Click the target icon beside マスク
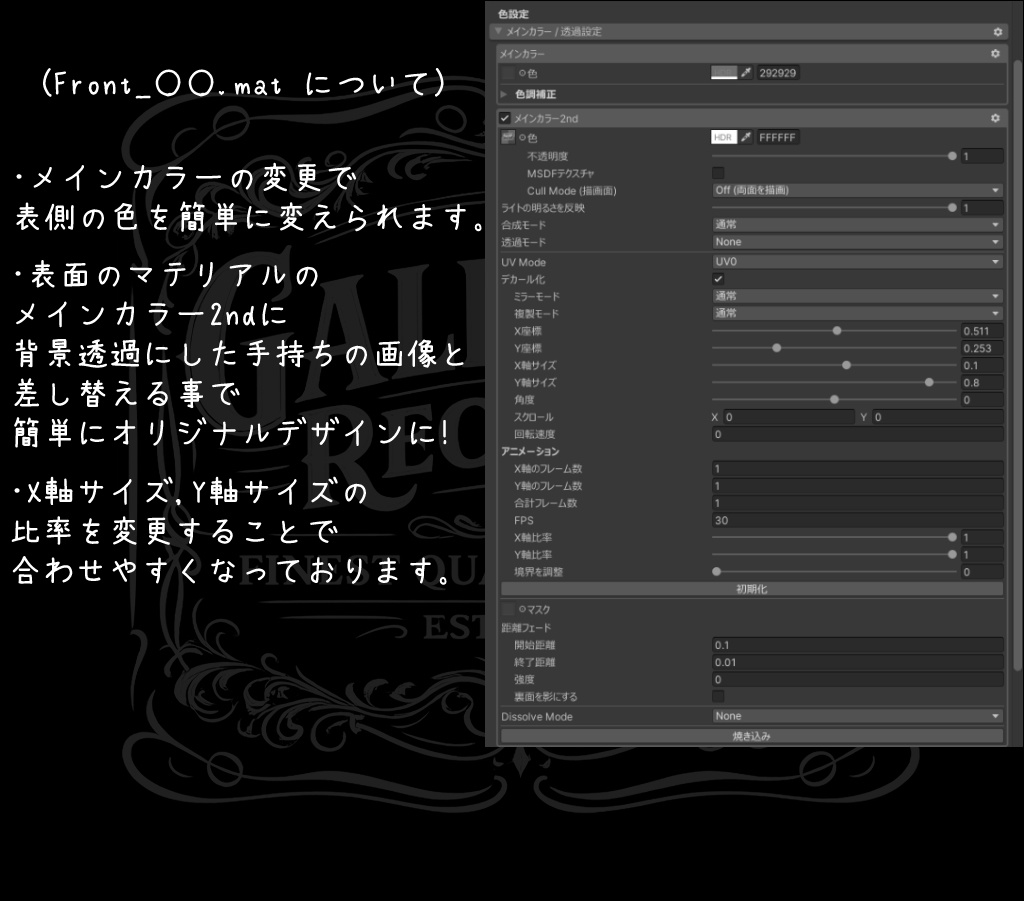The height and width of the screenshot is (901, 1024). (522, 609)
